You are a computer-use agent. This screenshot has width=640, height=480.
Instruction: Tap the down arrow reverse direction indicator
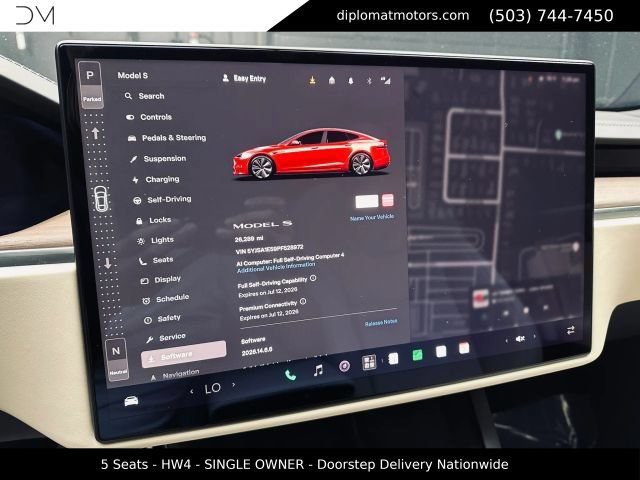(107, 263)
